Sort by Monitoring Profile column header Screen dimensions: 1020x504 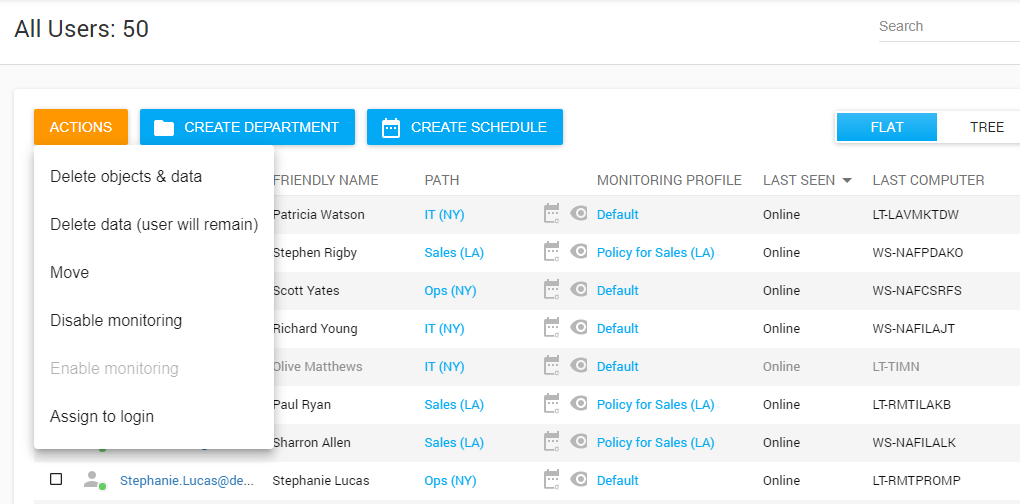click(x=669, y=180)
